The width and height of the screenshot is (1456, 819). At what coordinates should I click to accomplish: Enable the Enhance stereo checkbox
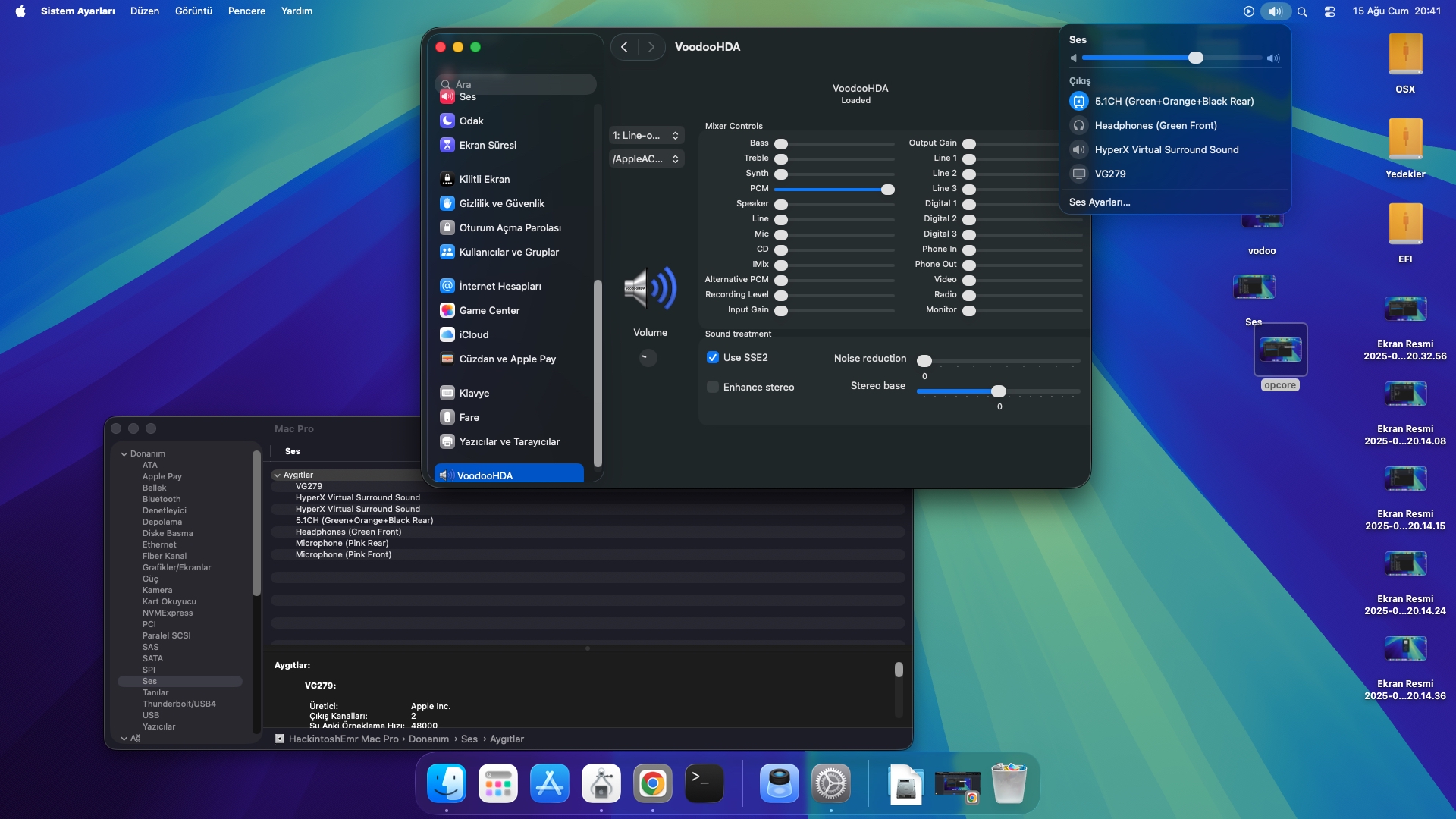[713, 387]
